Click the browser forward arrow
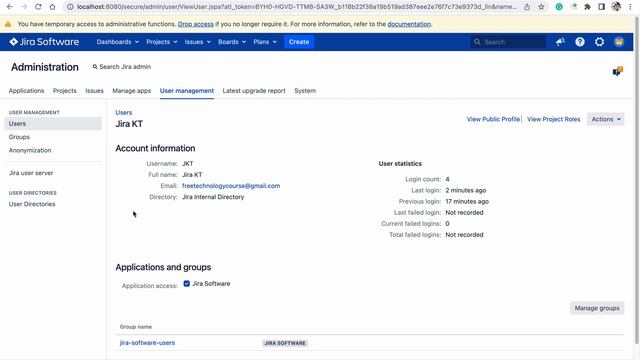This screenshot has height=360, width=640. [x=24, y=7]
